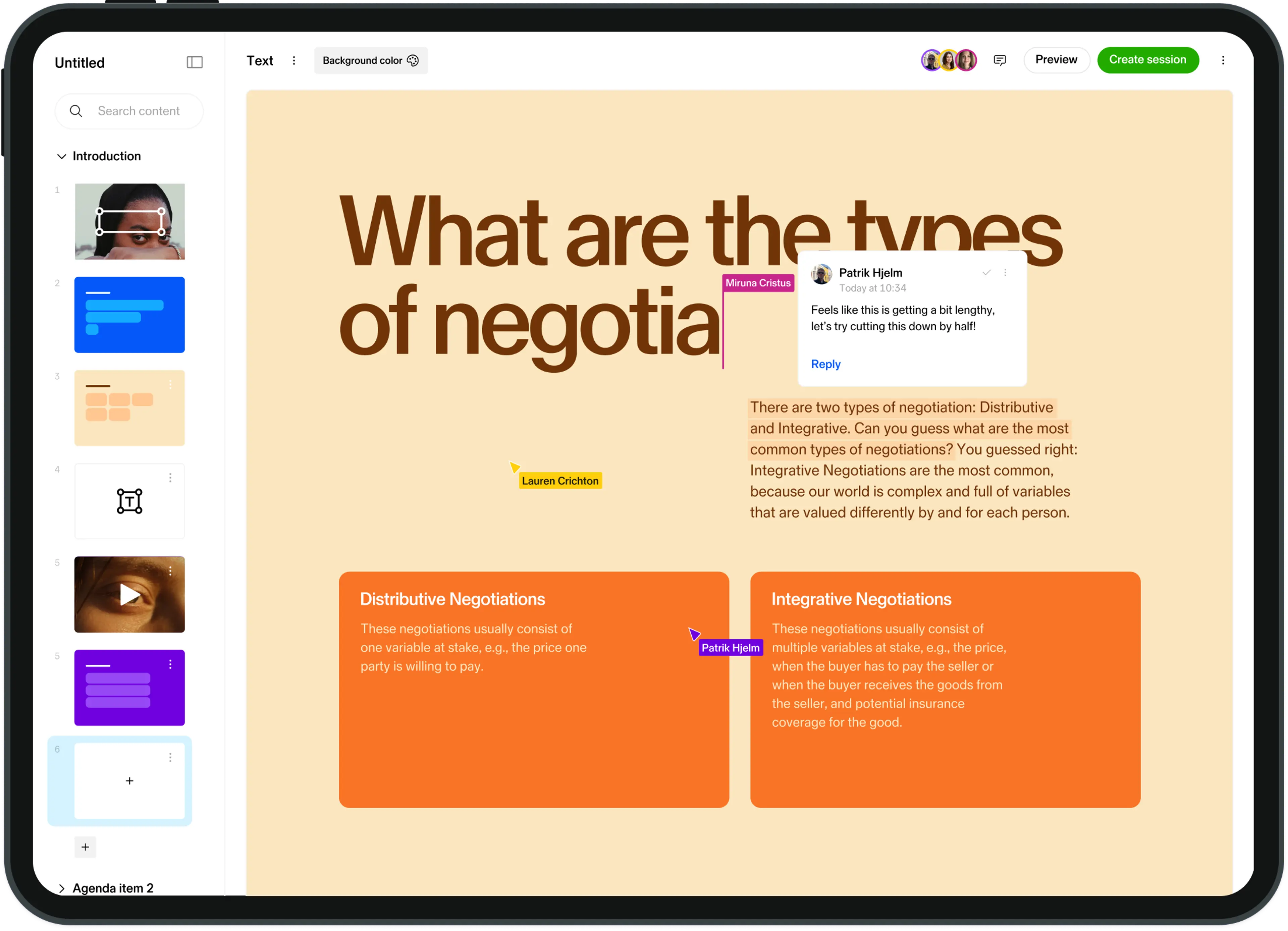Click plus button below slide list
Image resolution: width=1288 pixels, height=931 pixels.
[x=85, y=847]
